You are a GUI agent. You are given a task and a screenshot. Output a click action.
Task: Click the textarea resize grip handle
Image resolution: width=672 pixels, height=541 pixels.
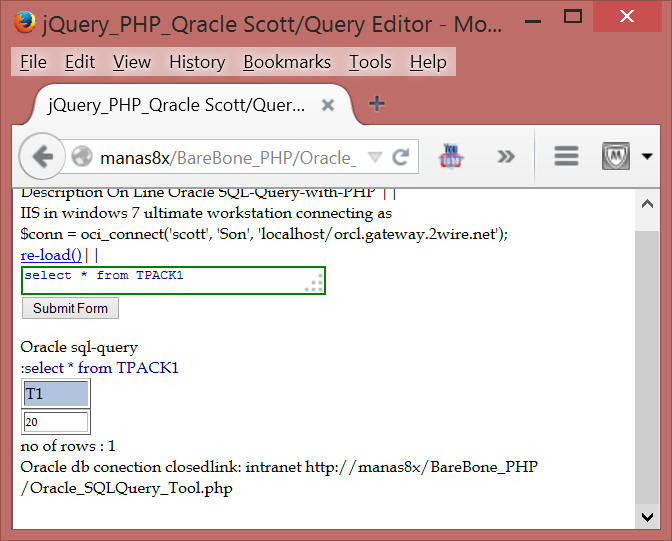pos(315,285)
